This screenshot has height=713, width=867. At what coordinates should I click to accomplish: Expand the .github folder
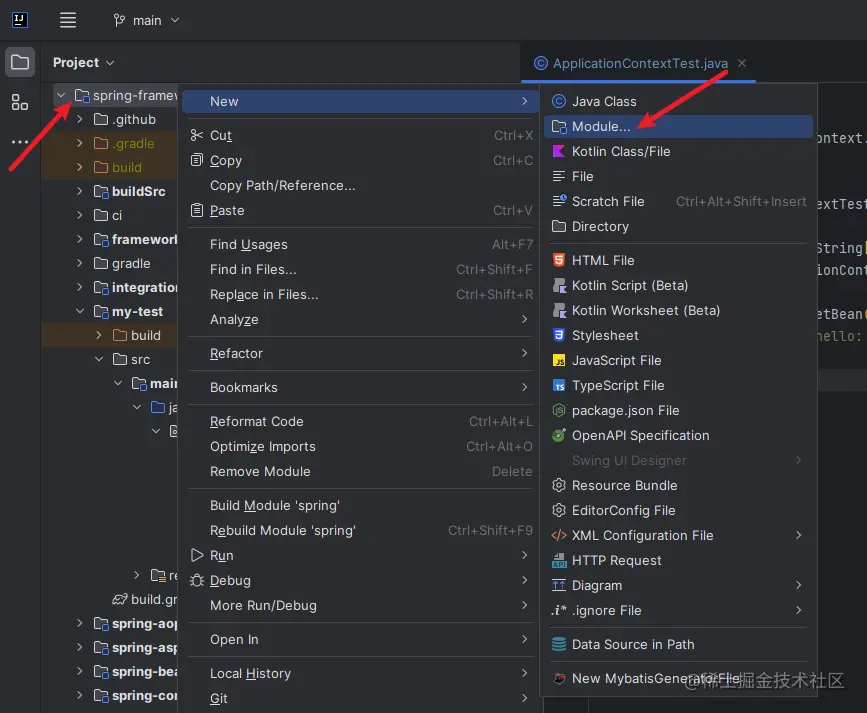pos(79,119)
